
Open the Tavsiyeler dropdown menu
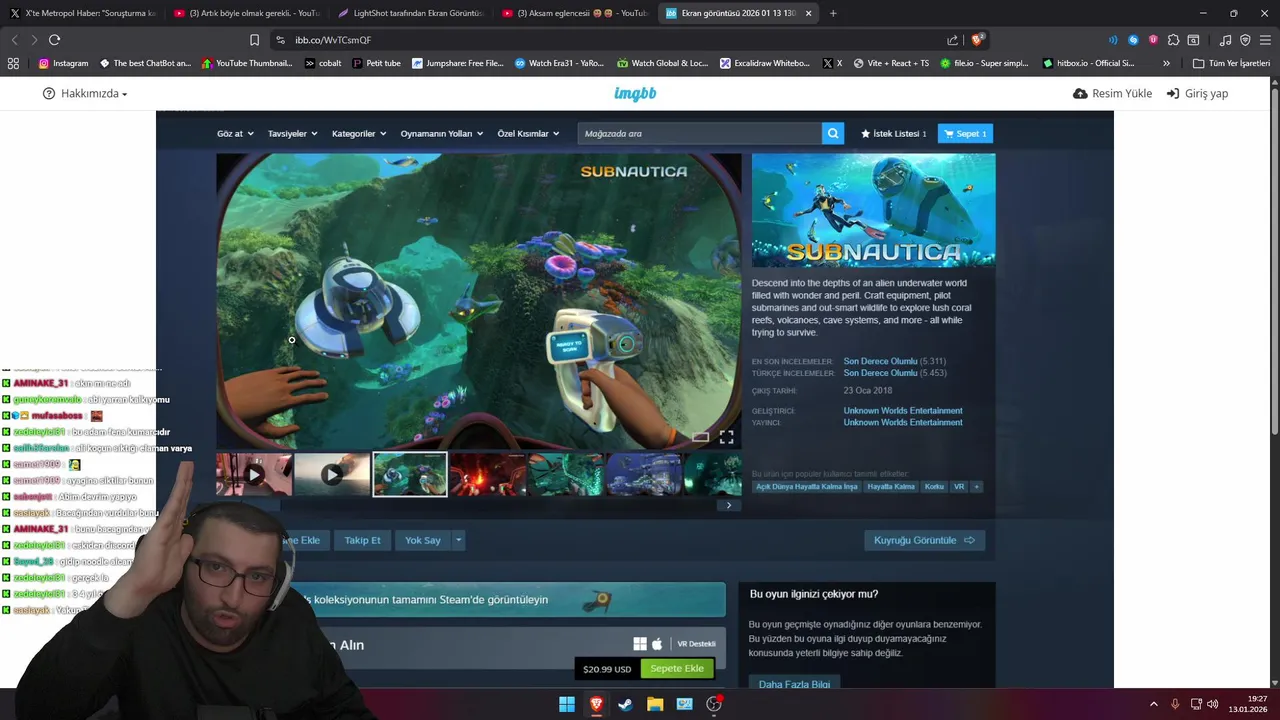(292, 133)
